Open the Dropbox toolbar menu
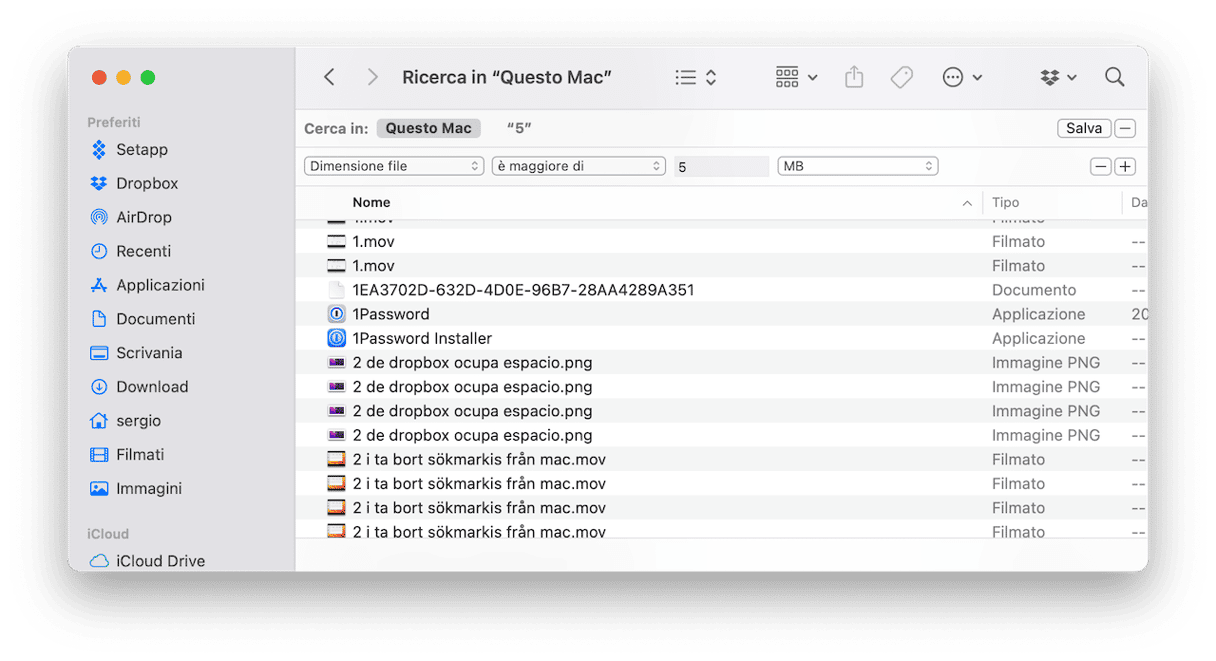The height and width of the screenshot is (661, 1216). tap(1058, 77)
